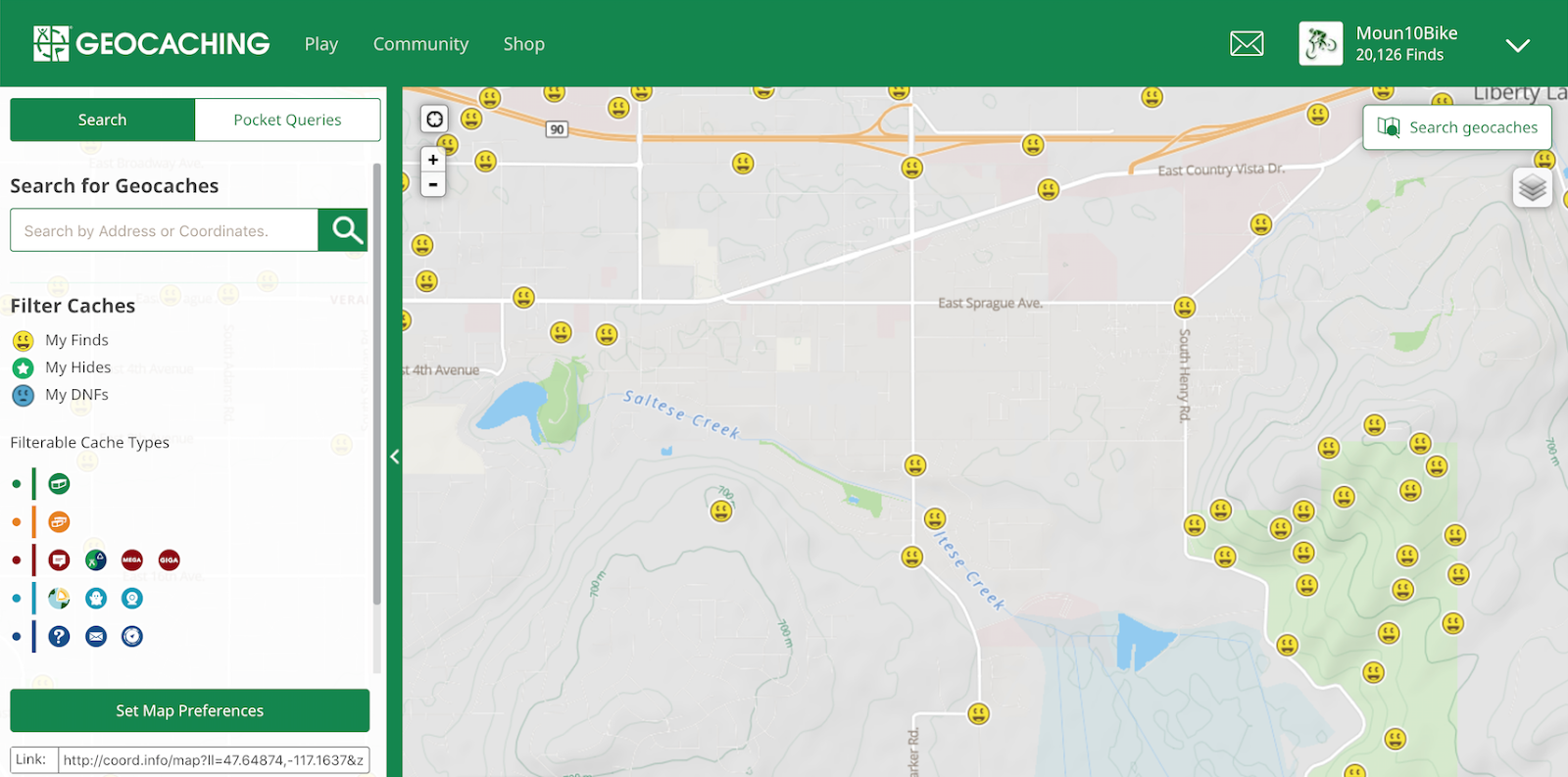This screenshot has width=1568, height=777.
Task: Filter by Webcam cache icon
Action: tap(132, 598)
